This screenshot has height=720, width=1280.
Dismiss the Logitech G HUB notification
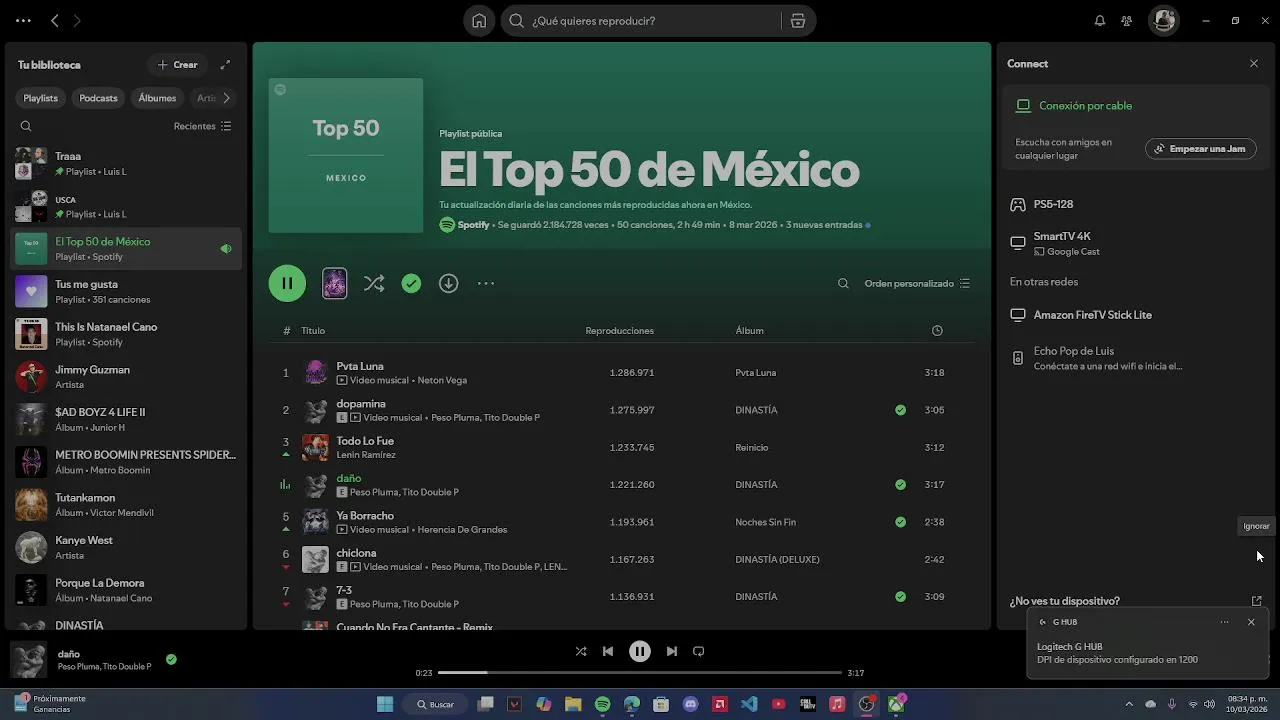[1251, 622]
